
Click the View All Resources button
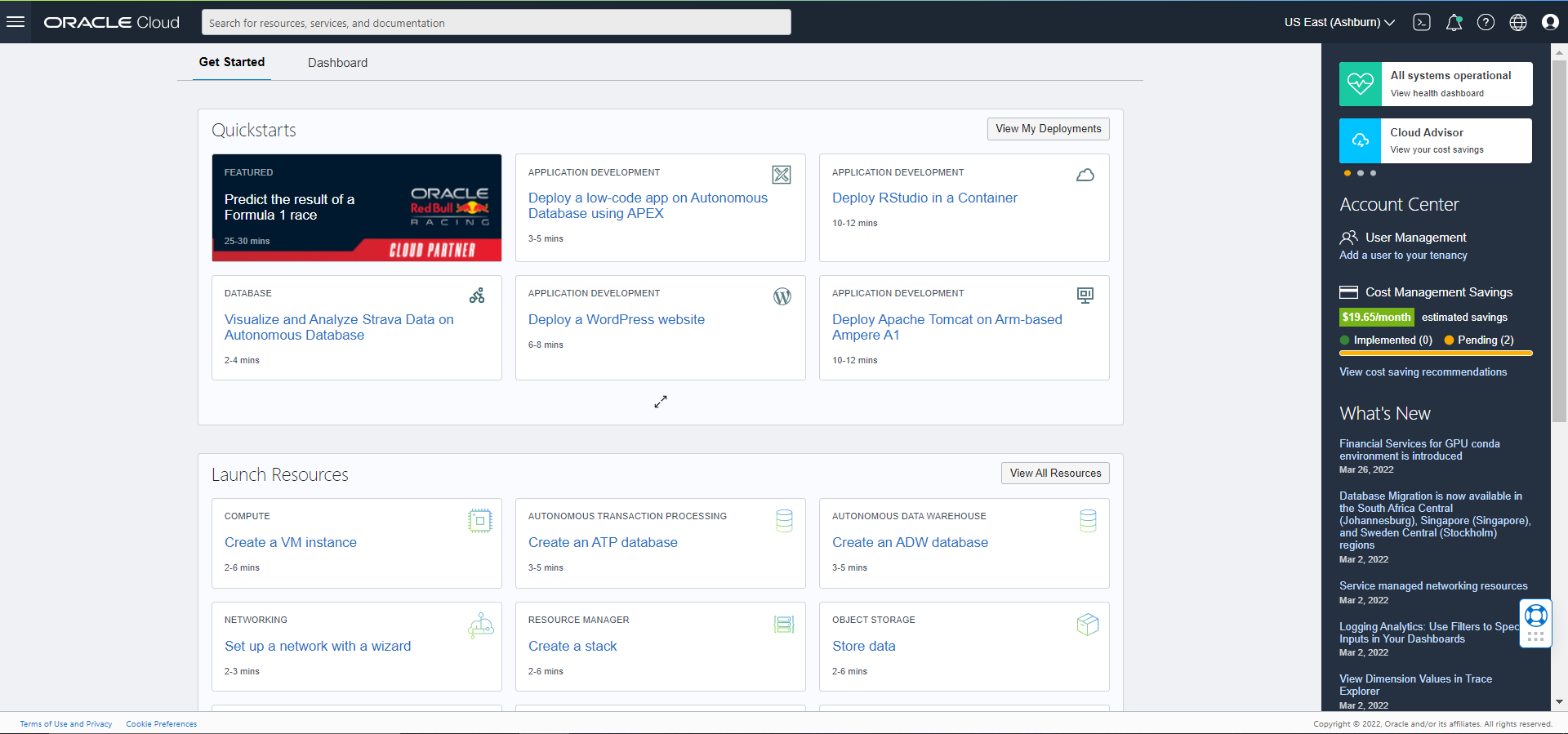tap(1055, 474)
